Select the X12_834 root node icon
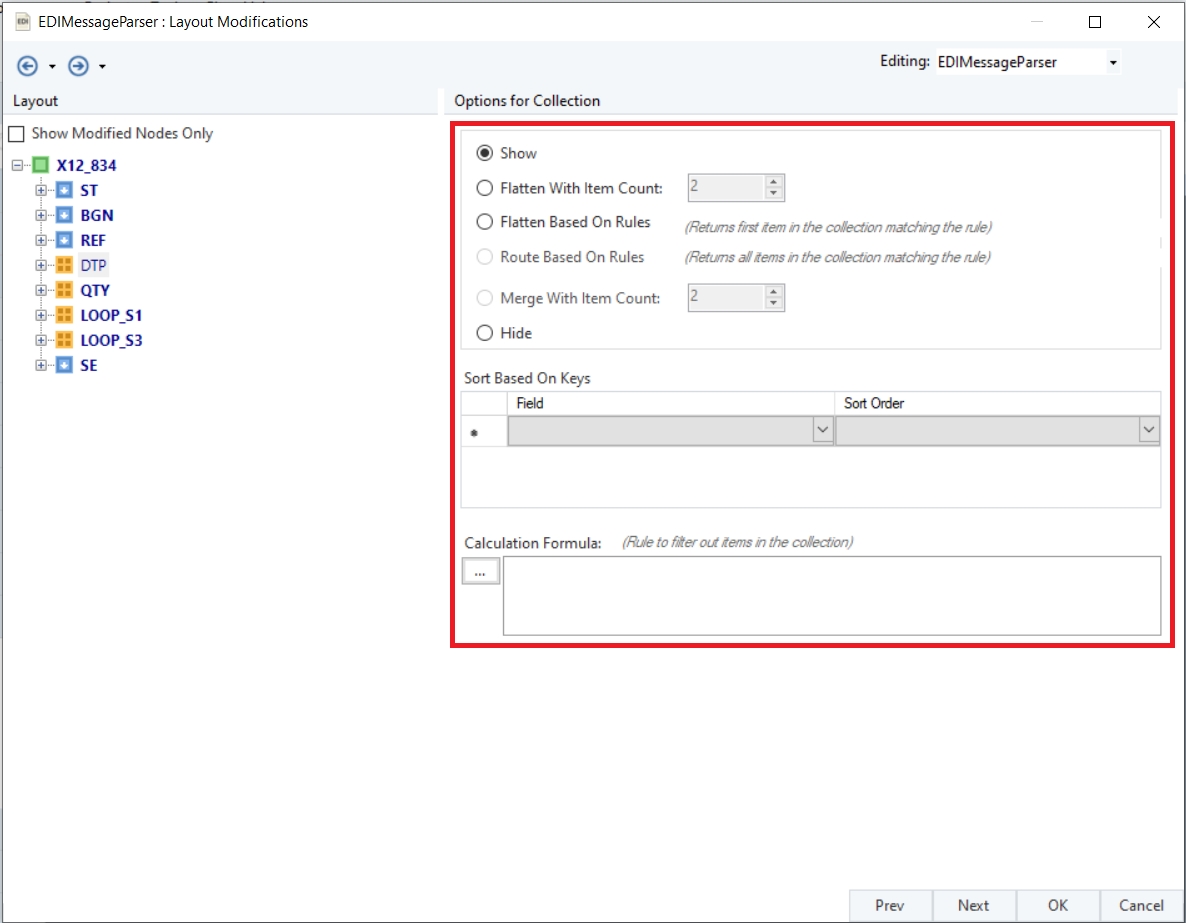1186x923 pixels. (x=40, y=165)
